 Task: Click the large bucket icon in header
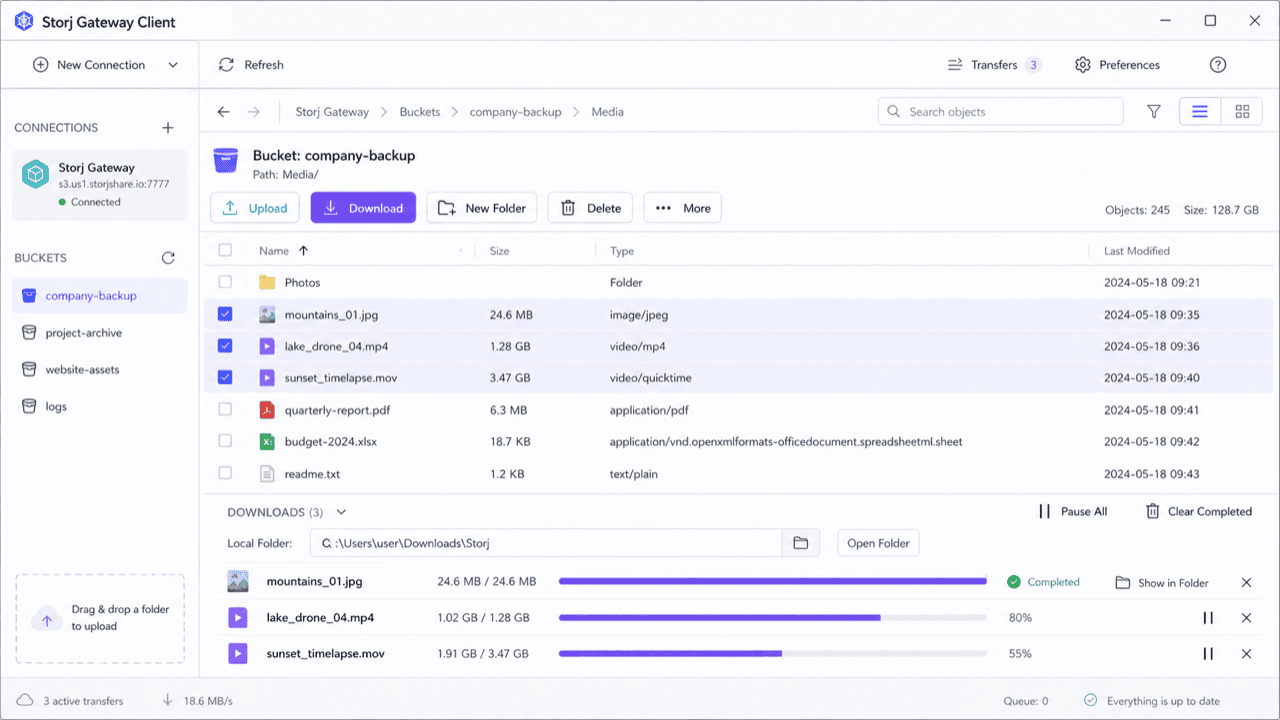click(x=226, y=162)
